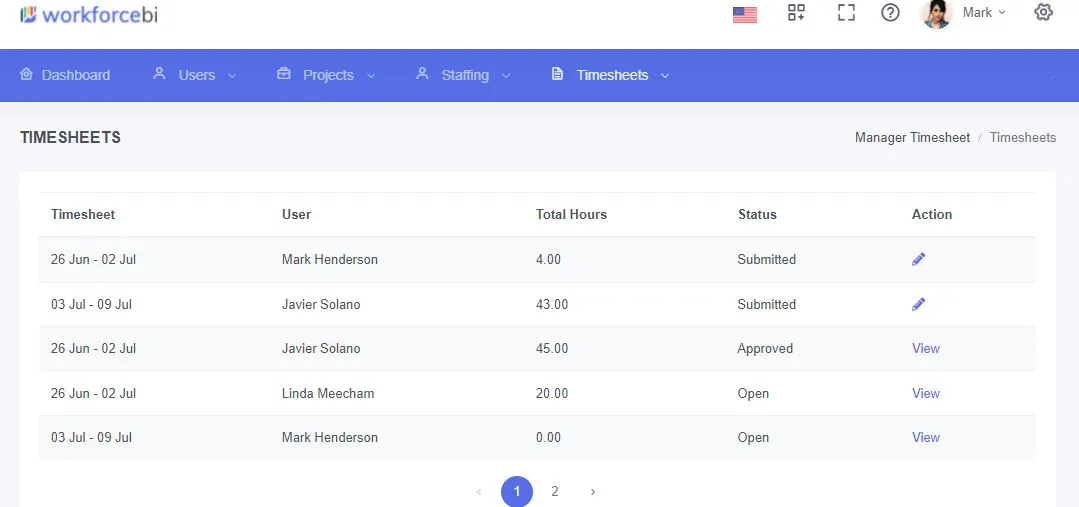The width and height of the screenshot is (1079, 507).
Task: Open the apps grid icon
Action: (796, 12)
